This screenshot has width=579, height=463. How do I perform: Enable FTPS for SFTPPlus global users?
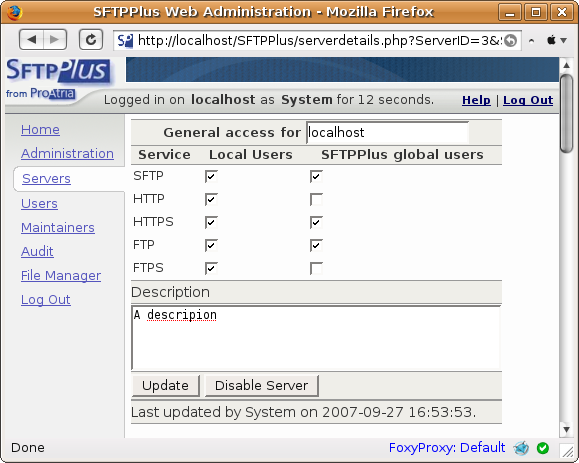[x=316, y=268]
